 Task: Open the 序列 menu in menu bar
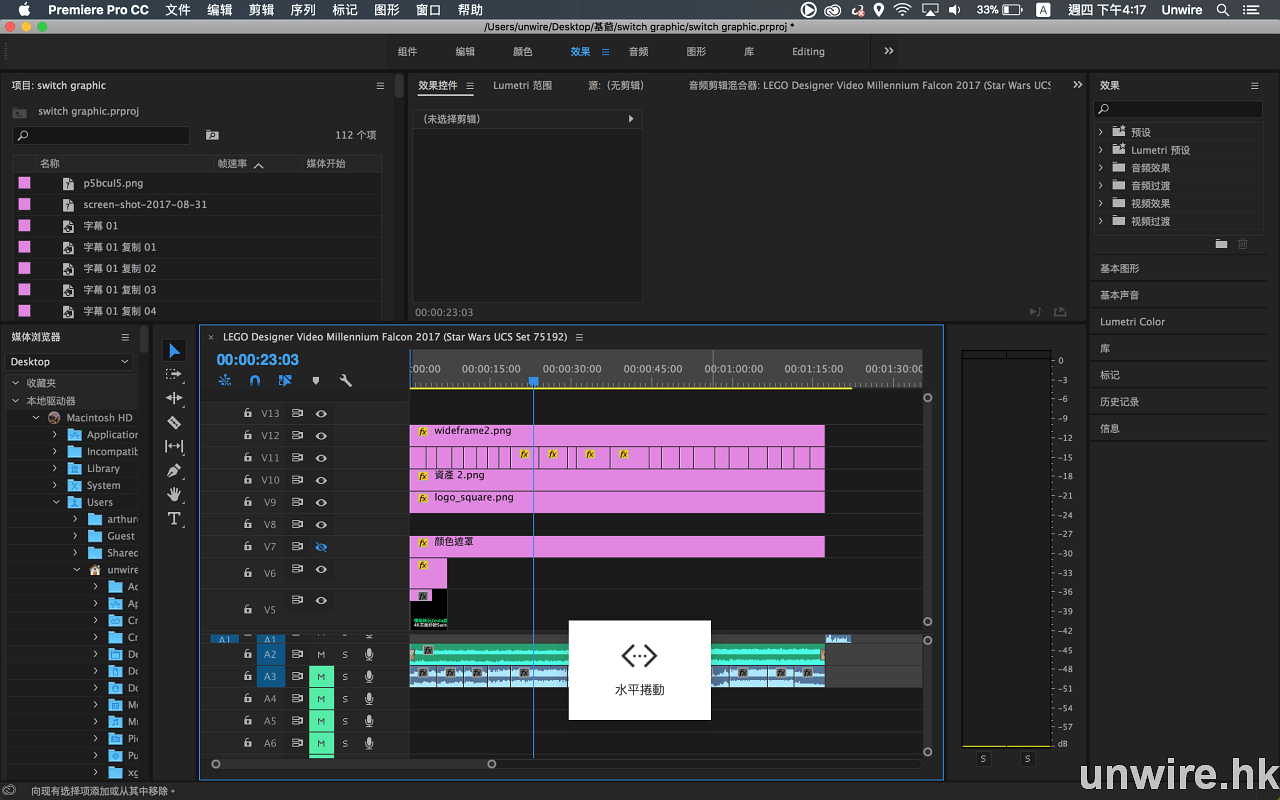tap(302, 10)
